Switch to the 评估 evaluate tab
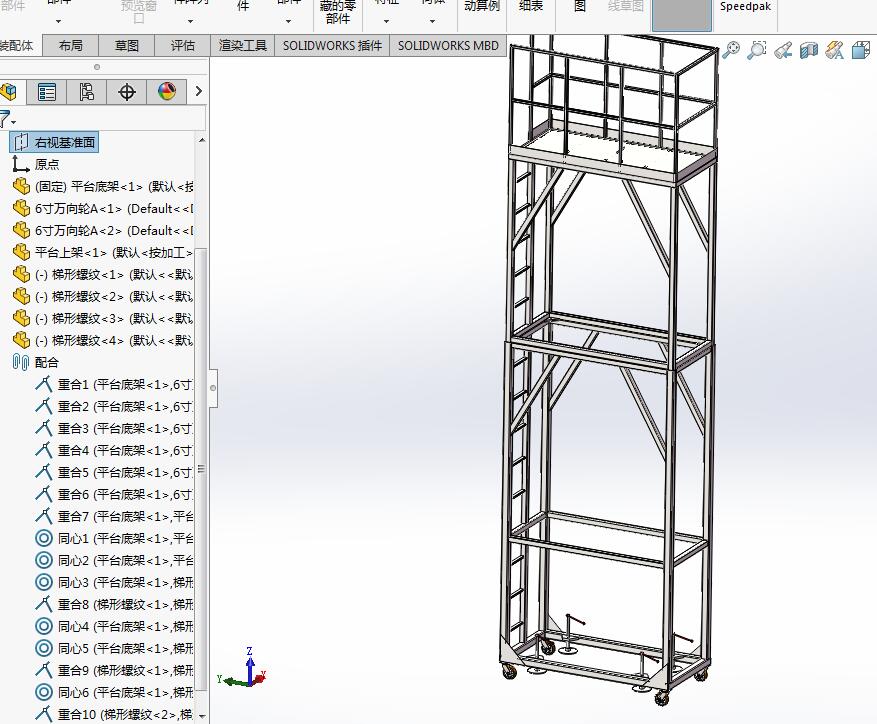 pyautogui.click(x=182, y=45)
